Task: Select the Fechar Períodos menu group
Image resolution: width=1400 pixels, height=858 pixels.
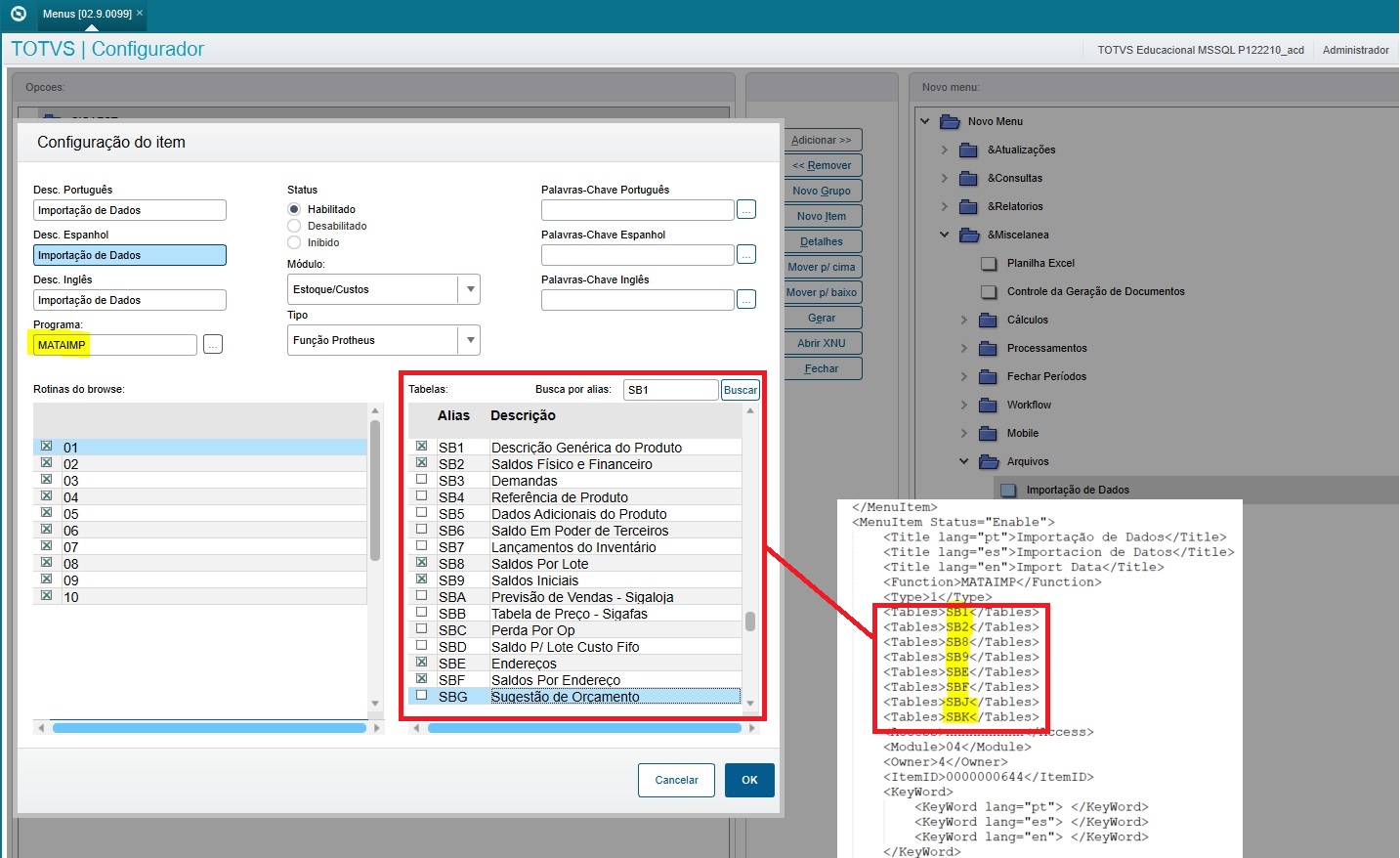Action: 1046,376
